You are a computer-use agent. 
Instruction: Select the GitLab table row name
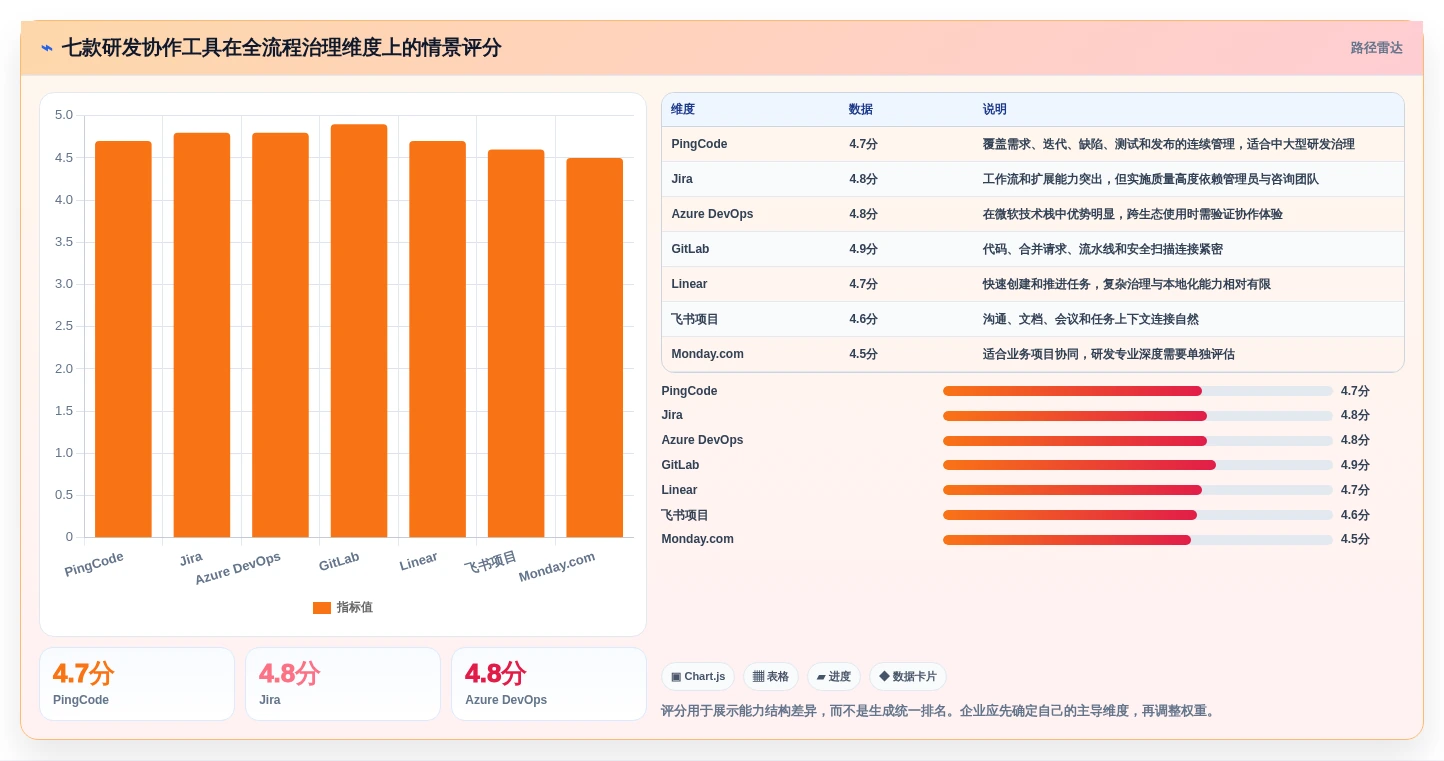pos(690,249)
